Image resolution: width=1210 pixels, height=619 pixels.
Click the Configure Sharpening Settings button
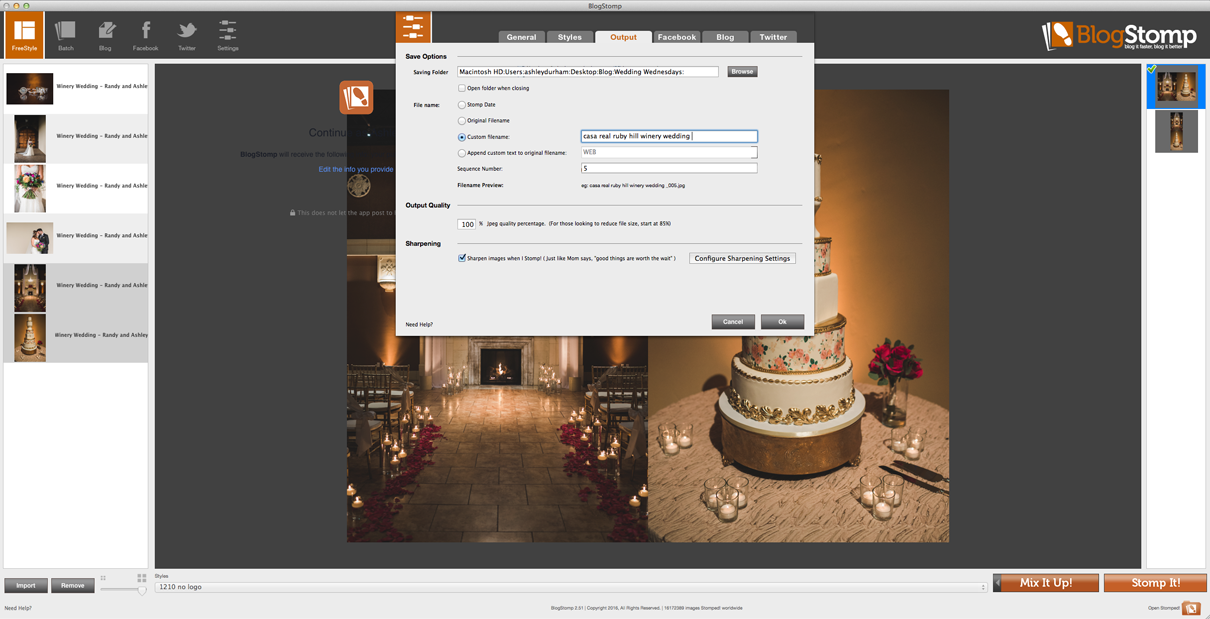click(740, 257)
